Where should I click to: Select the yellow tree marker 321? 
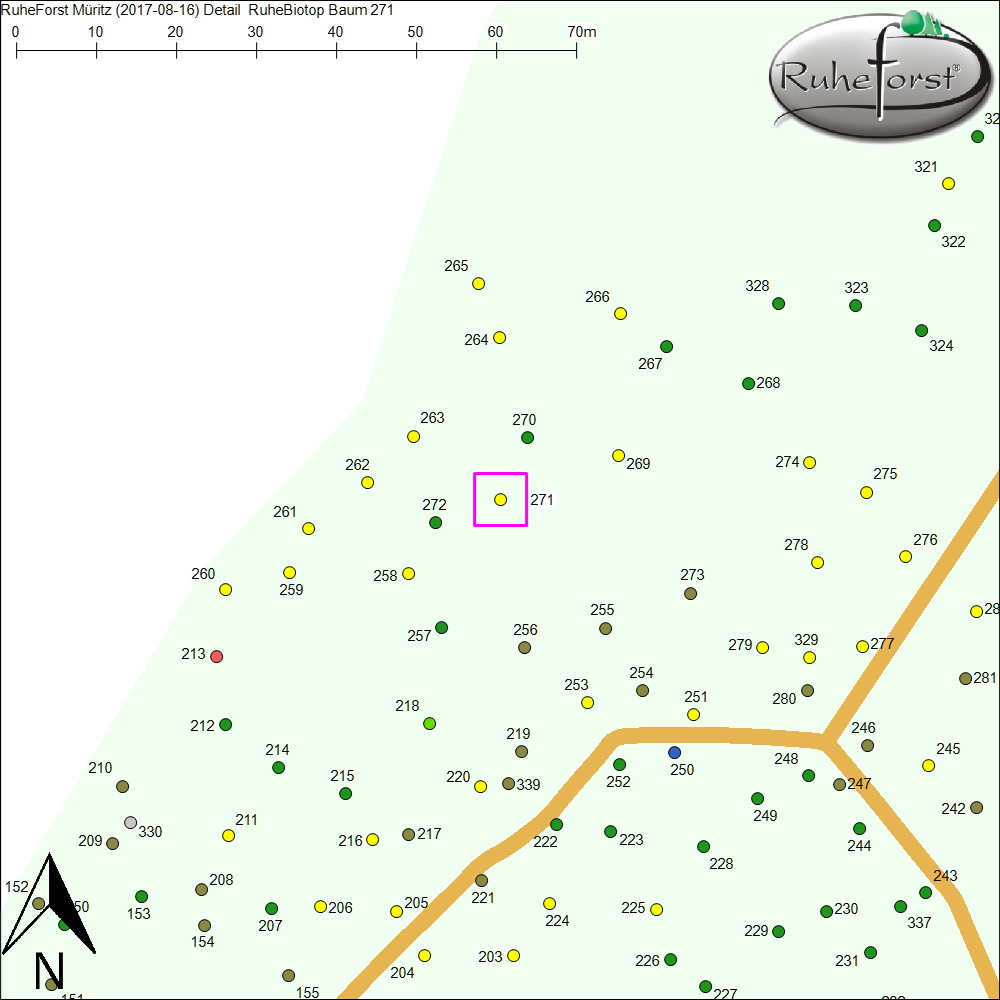coord(948,183)
